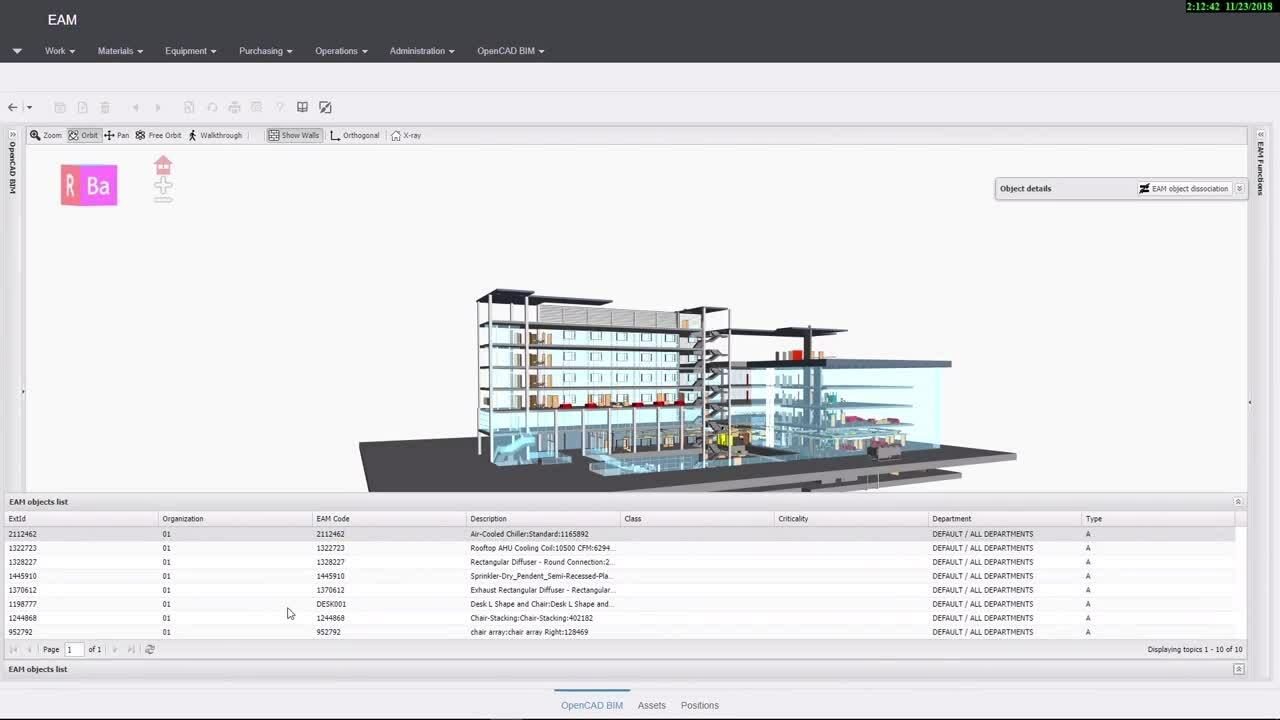Sort by the Description column header
Viewport: 1280px width, 720px height.
pyautogui.click(x=543, y=519)
